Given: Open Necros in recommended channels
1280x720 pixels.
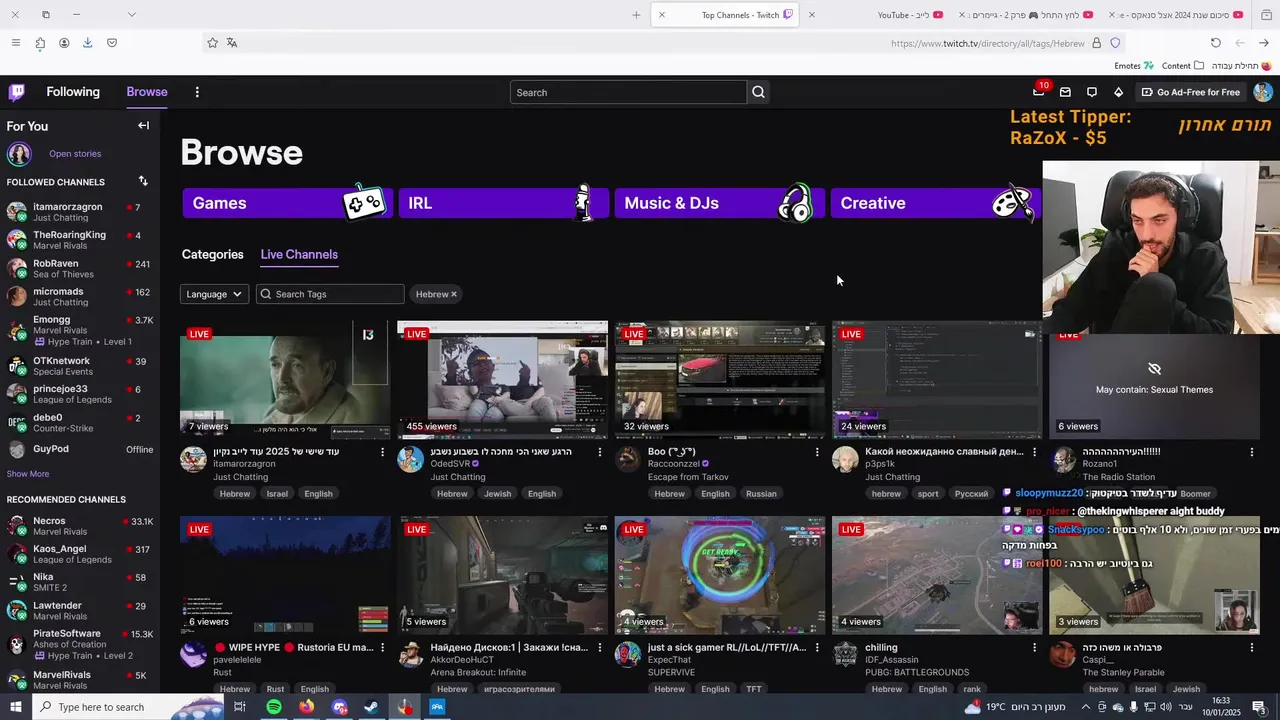Looking at the screenshot, I should [x=80, y=526].
